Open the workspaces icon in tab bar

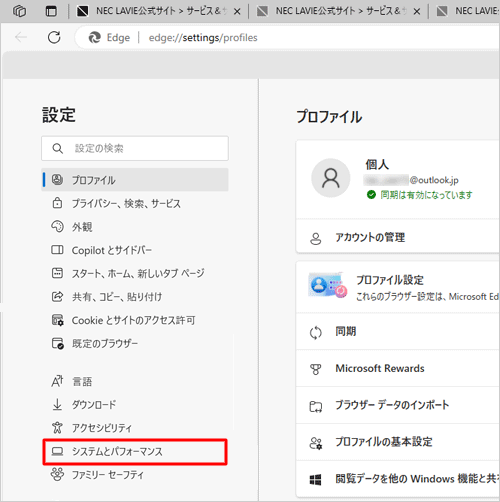click(x=19, y=11)
